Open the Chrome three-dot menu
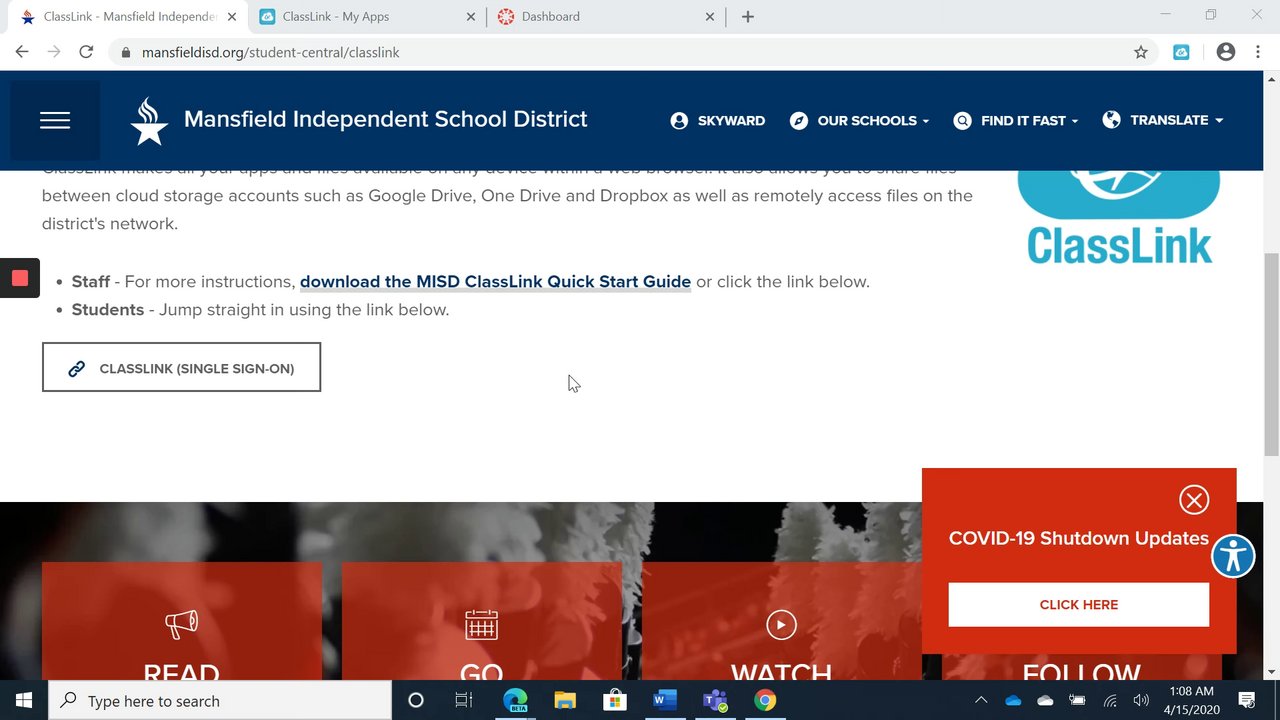This screenshot has width=1280, height=720. pyautogui.click(x=1258, y=52)
